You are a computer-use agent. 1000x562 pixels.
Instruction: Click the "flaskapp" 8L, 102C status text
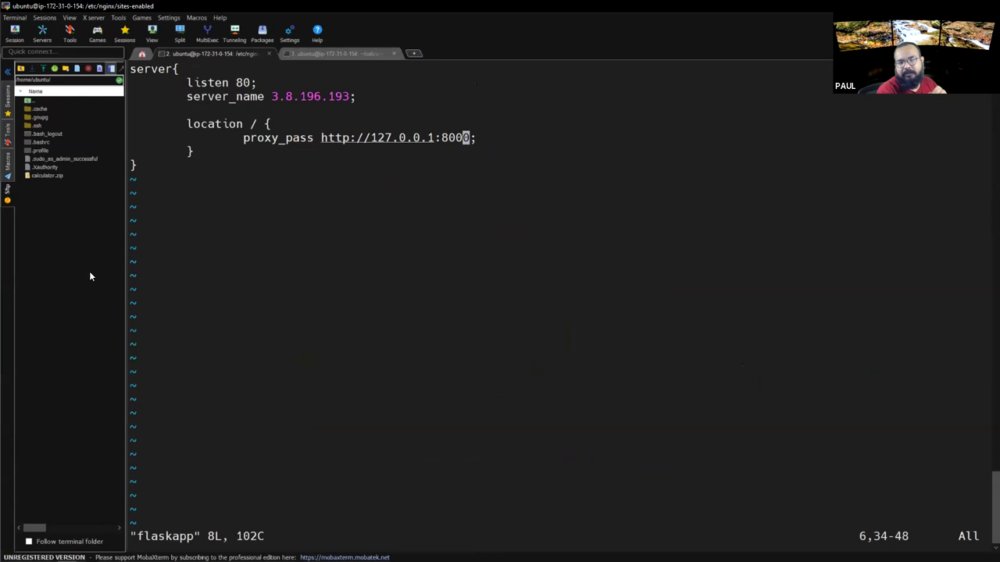tap(197, 536)
